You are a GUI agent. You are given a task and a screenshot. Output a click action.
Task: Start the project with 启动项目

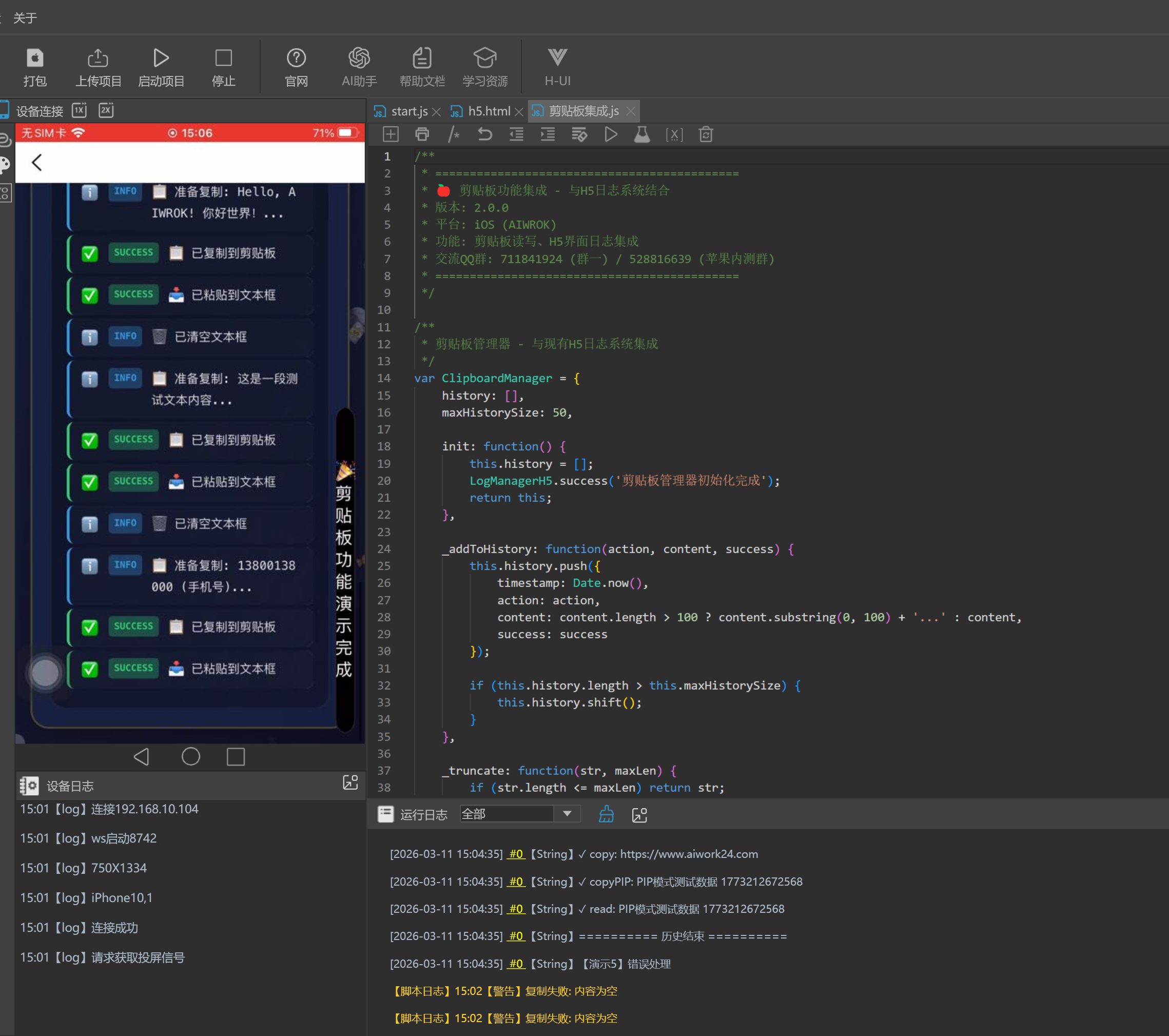(161, 58)
